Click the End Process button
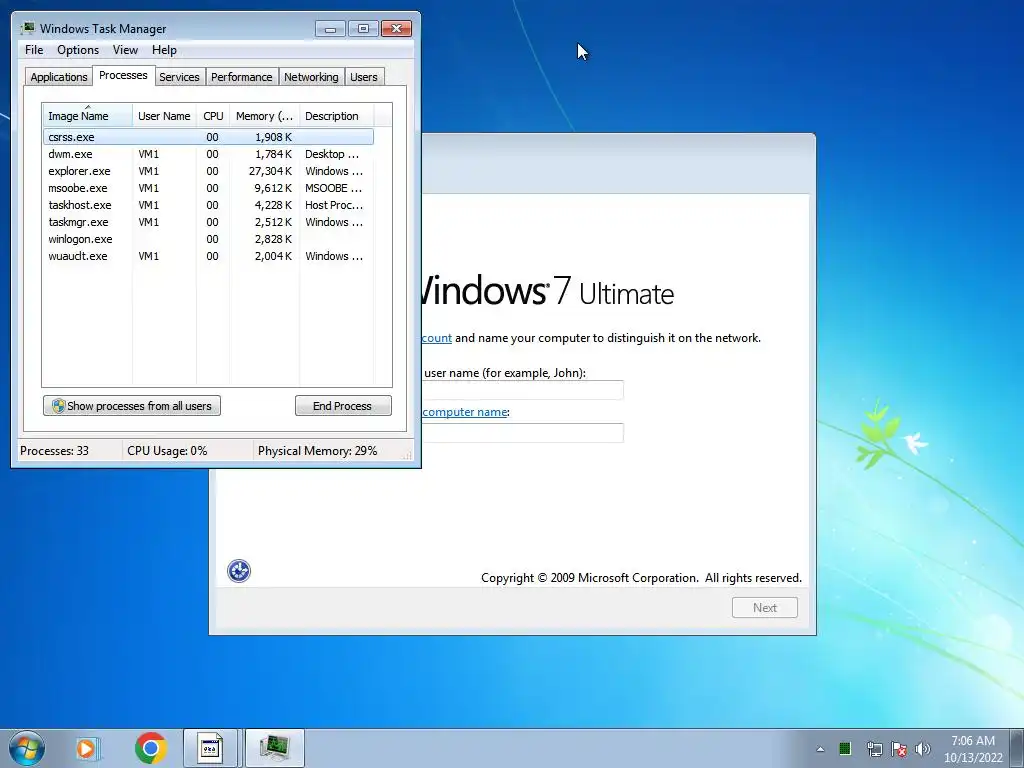Viewport: 1024px width, 768px height. [343, 406]
